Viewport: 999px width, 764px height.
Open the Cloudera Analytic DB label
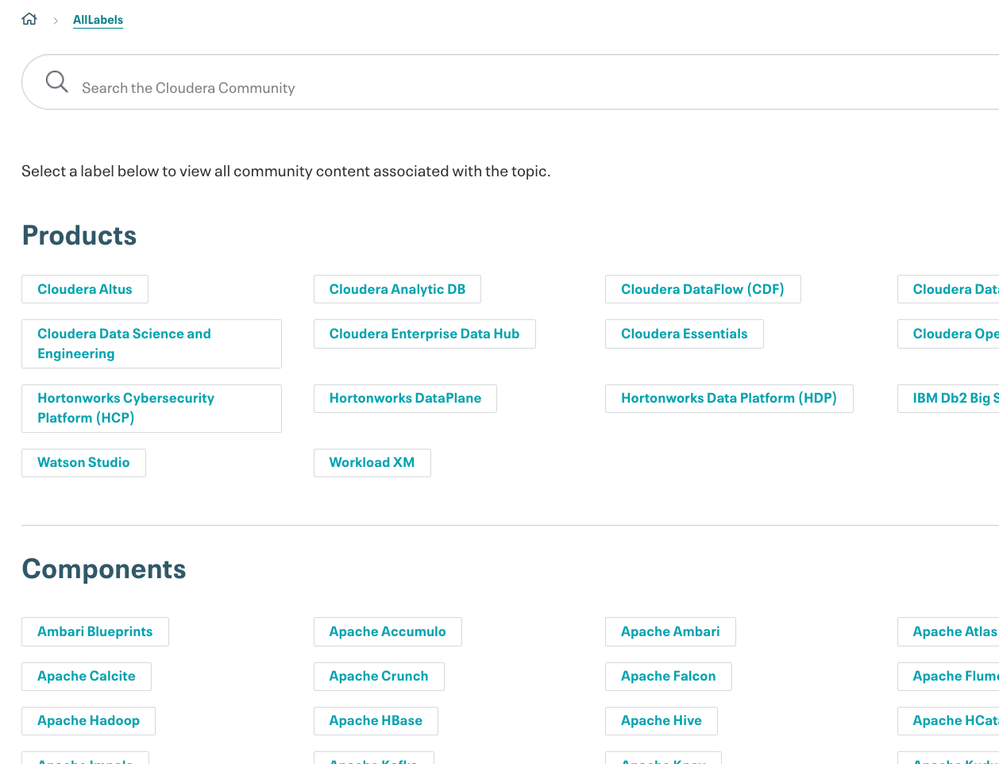(396, 289)
